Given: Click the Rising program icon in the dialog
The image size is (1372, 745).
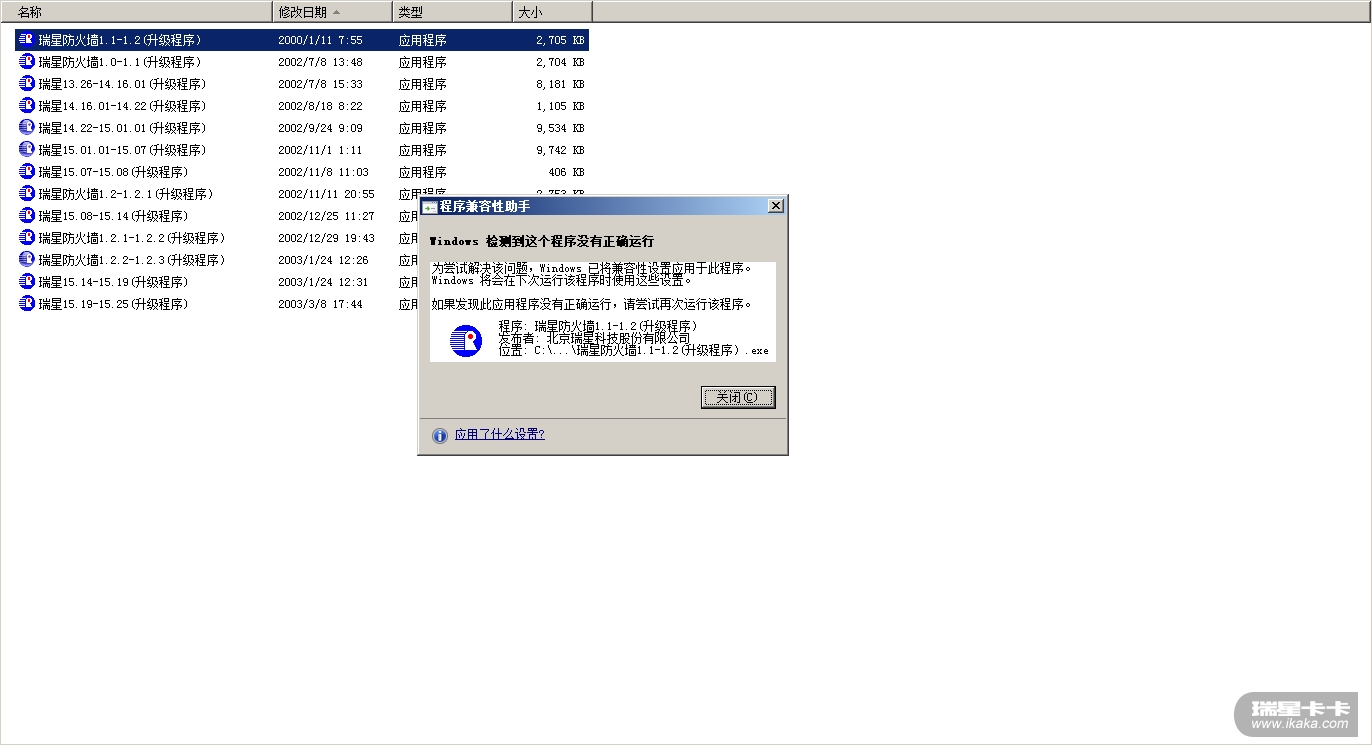Looking at the screenshot, I should (x=466, y=340).
